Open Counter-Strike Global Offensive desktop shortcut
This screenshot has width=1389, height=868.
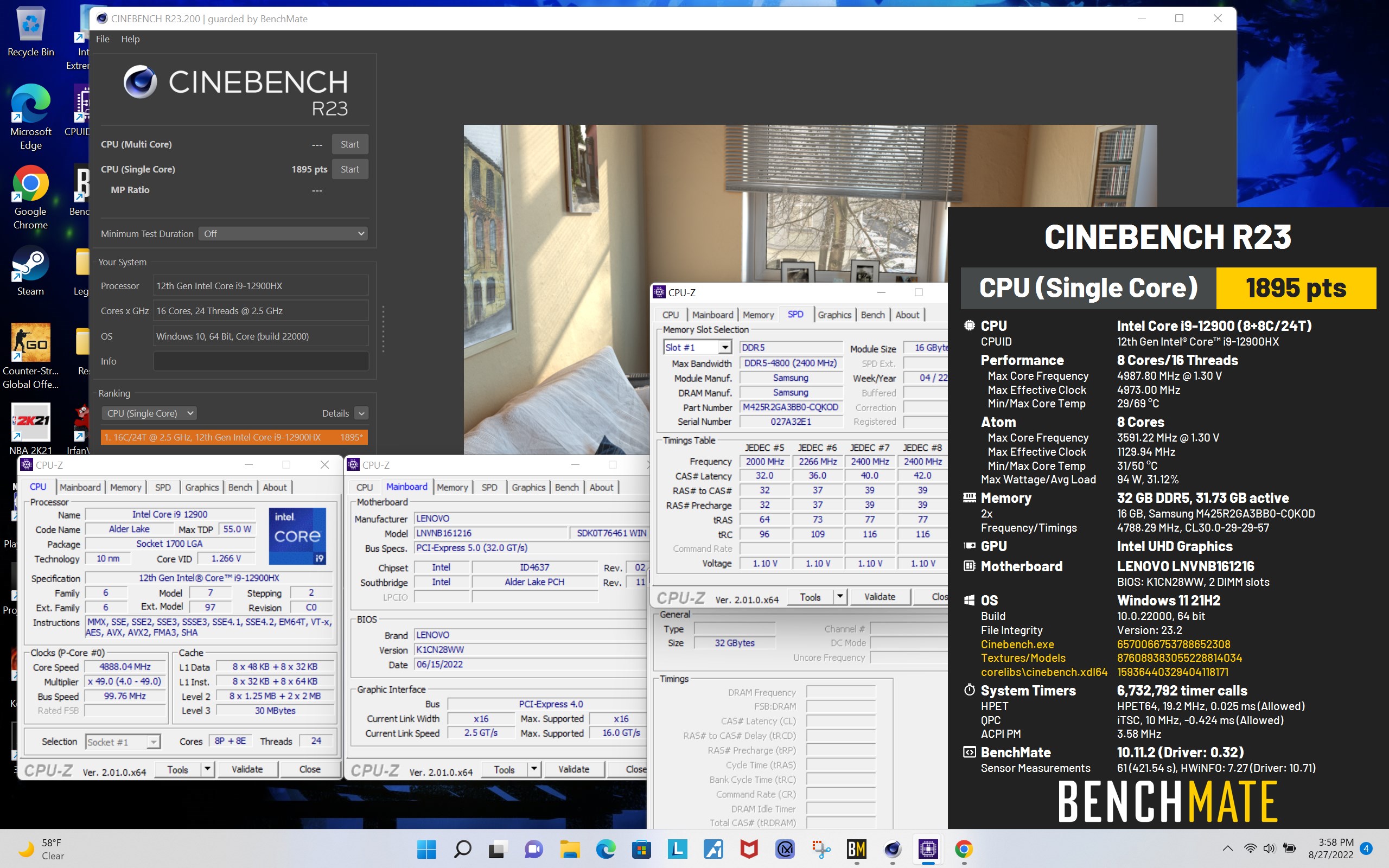[x=30, y=356]
